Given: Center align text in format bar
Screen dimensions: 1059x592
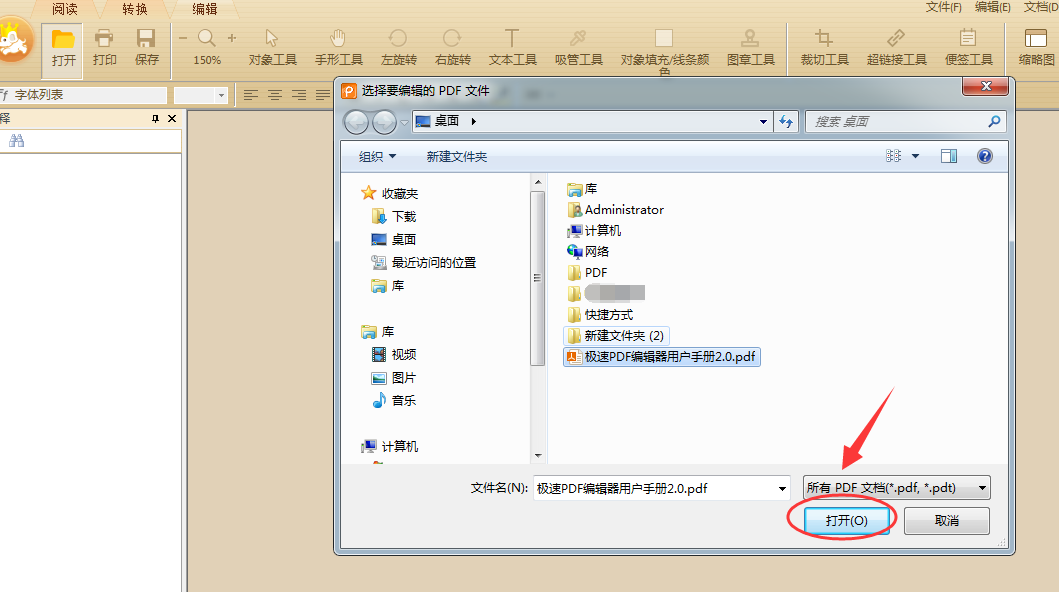Looking at the screenshot, I should click(275, 95).
